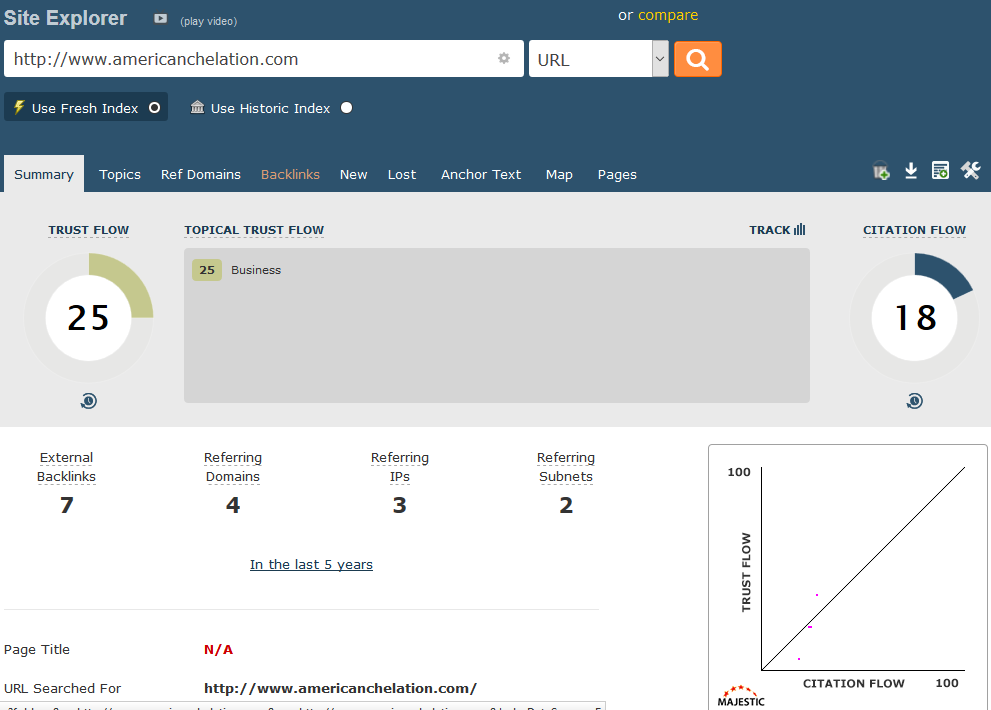
Task: Click the play video icon
Action: click(161, 19)
